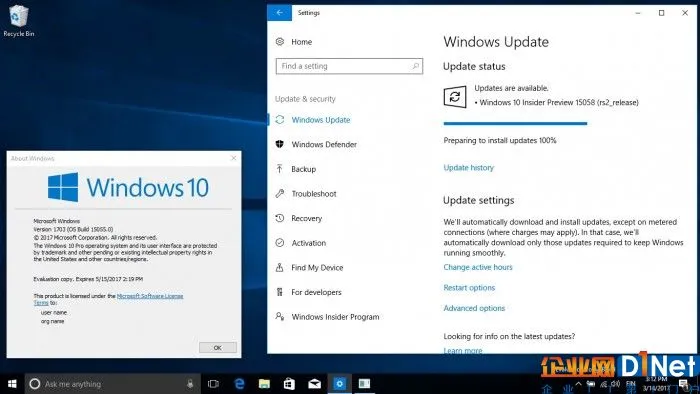This screenshot has height=394, width=700.
Task: Open the Recycle Bin desktop icon
Action: (x=18, y=21)
